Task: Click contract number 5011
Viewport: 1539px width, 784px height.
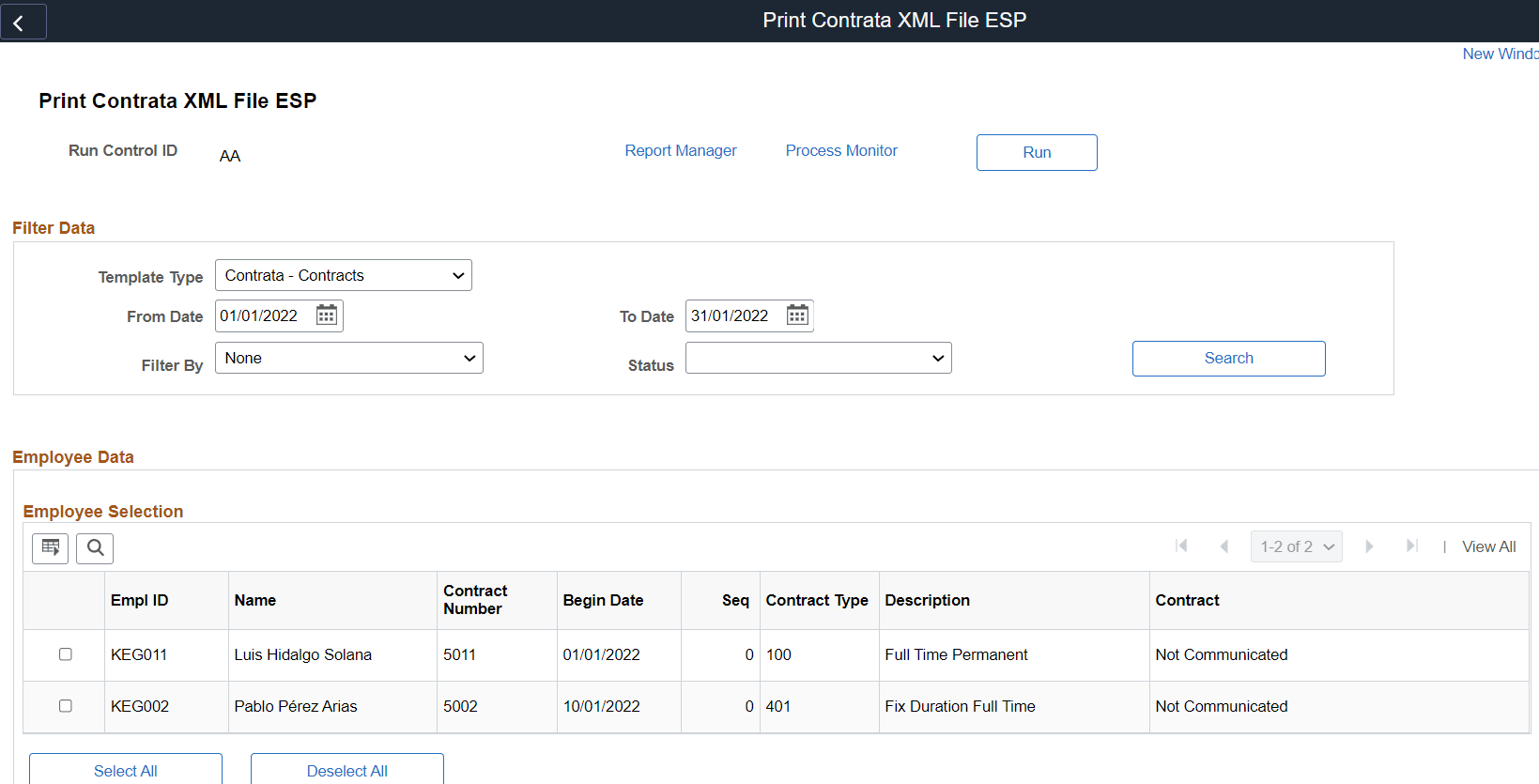Action: (x=460, y=654)
